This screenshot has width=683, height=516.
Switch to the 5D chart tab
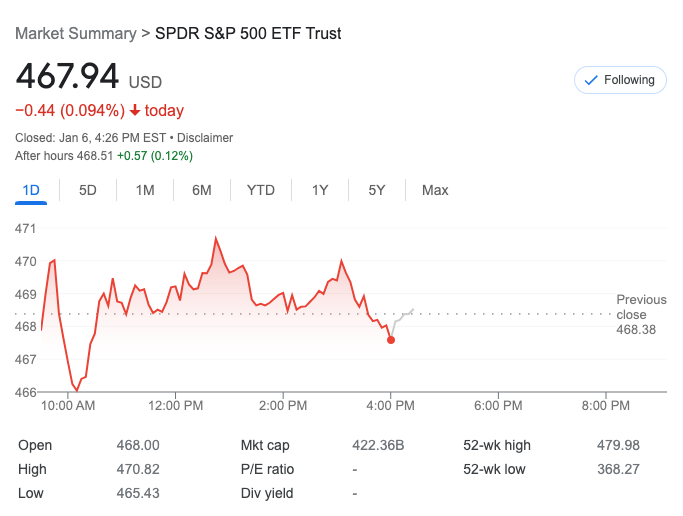[88, 190]
